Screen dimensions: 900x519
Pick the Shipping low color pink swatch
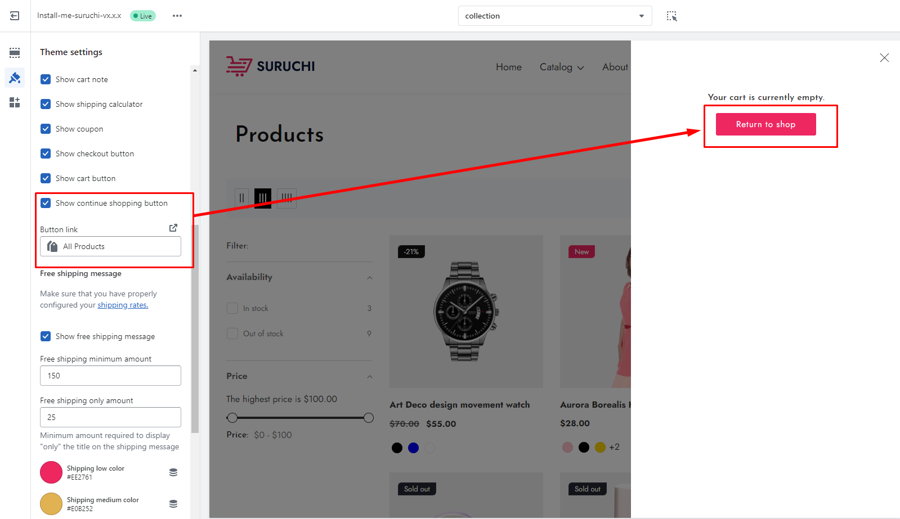point(51,472)
